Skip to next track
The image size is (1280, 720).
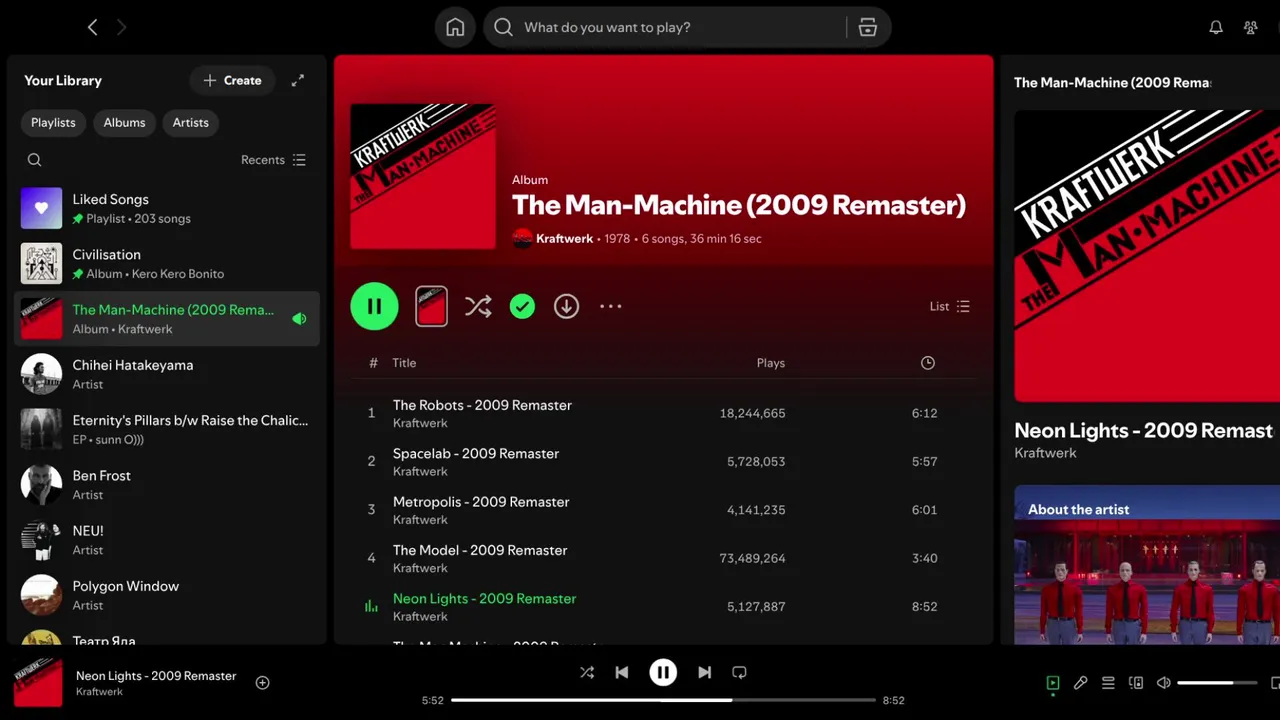[x=704, y=673]
